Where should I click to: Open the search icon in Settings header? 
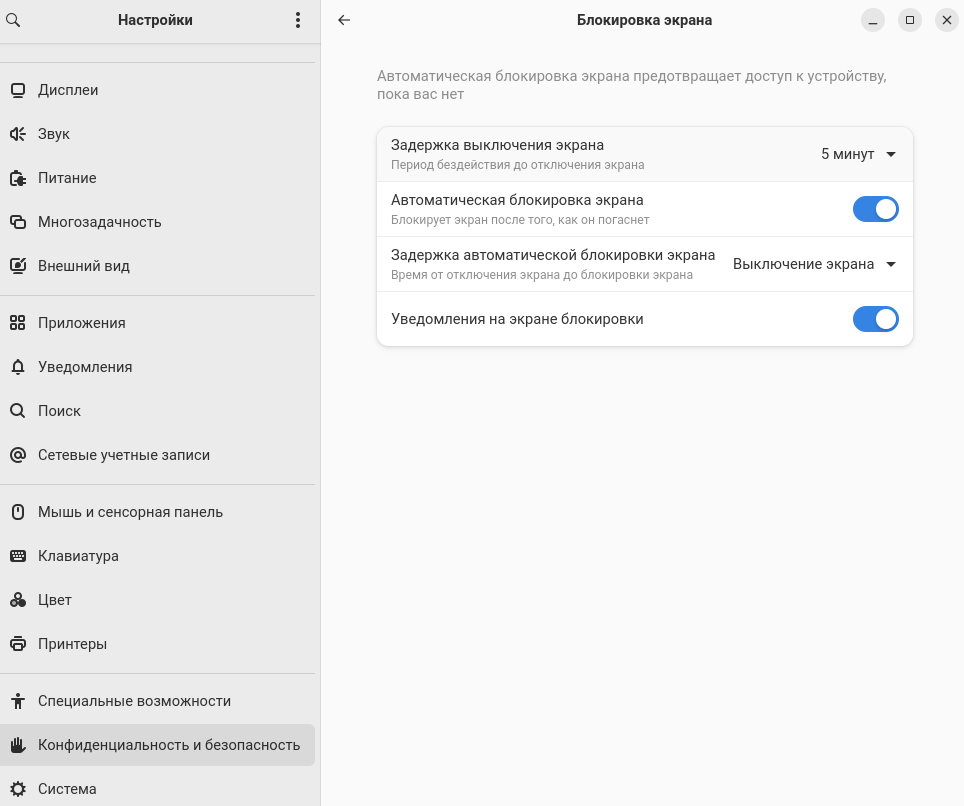pos(13,20)
